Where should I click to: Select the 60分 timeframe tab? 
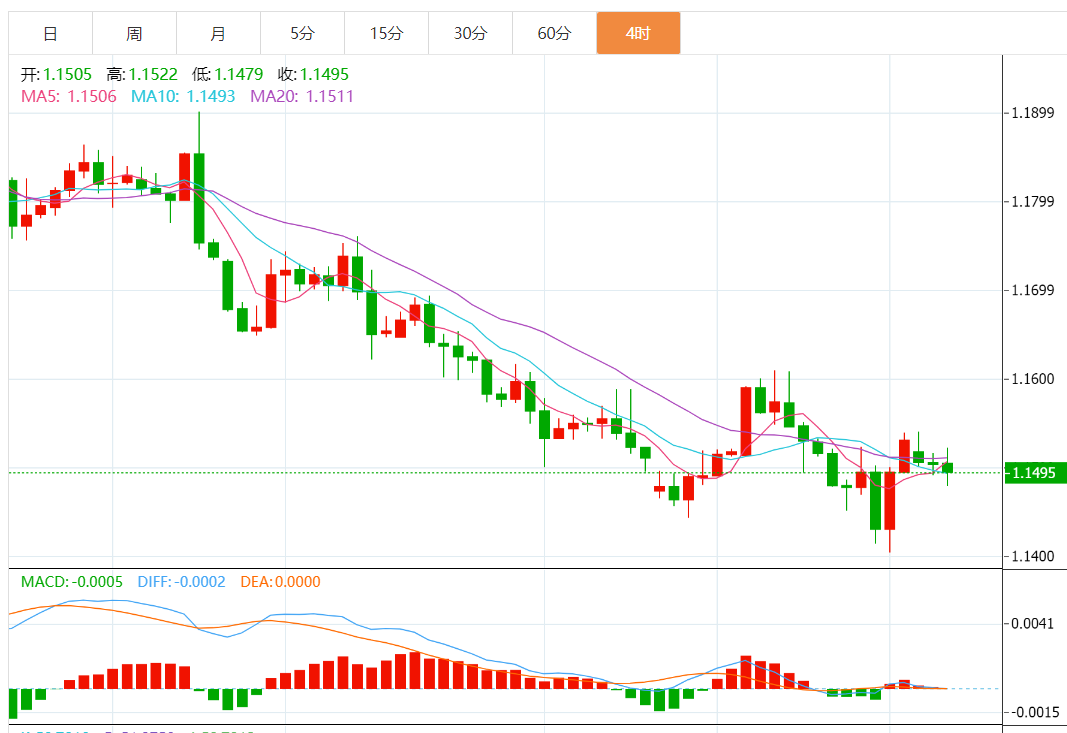point(554,33)
